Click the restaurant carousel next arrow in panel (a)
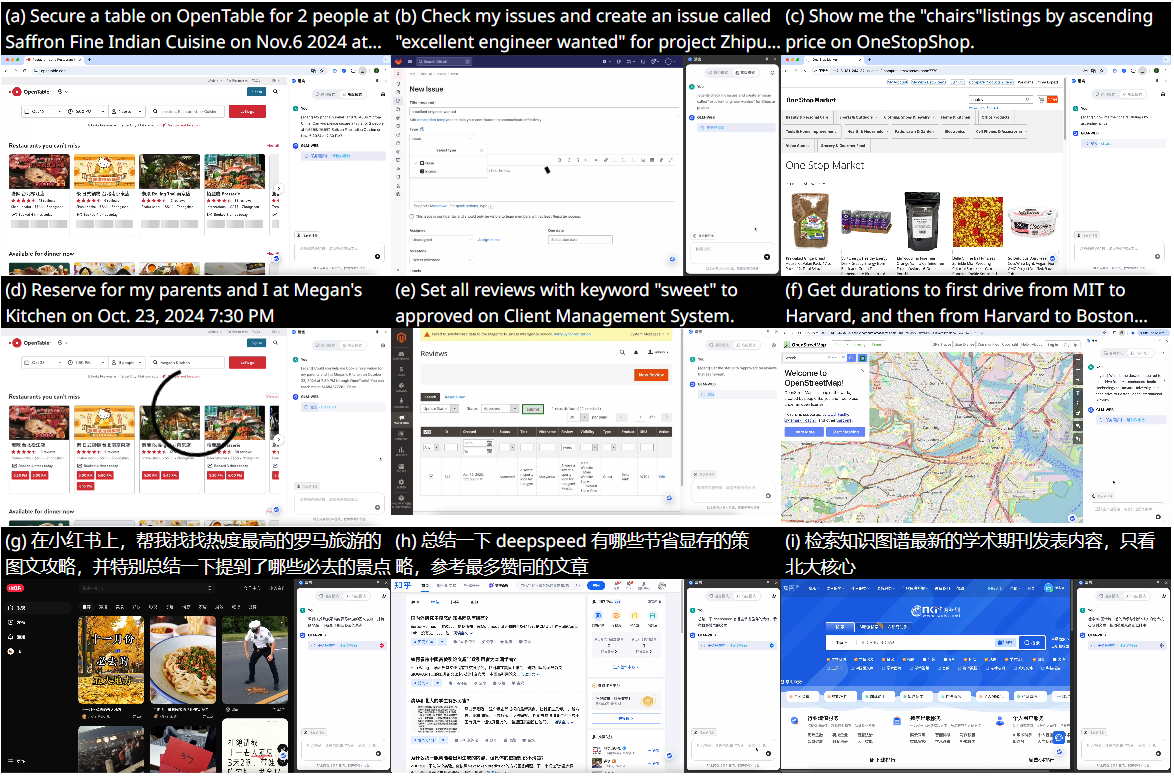The height and width of the screenshot is (776, 1174). click(279, 189)
